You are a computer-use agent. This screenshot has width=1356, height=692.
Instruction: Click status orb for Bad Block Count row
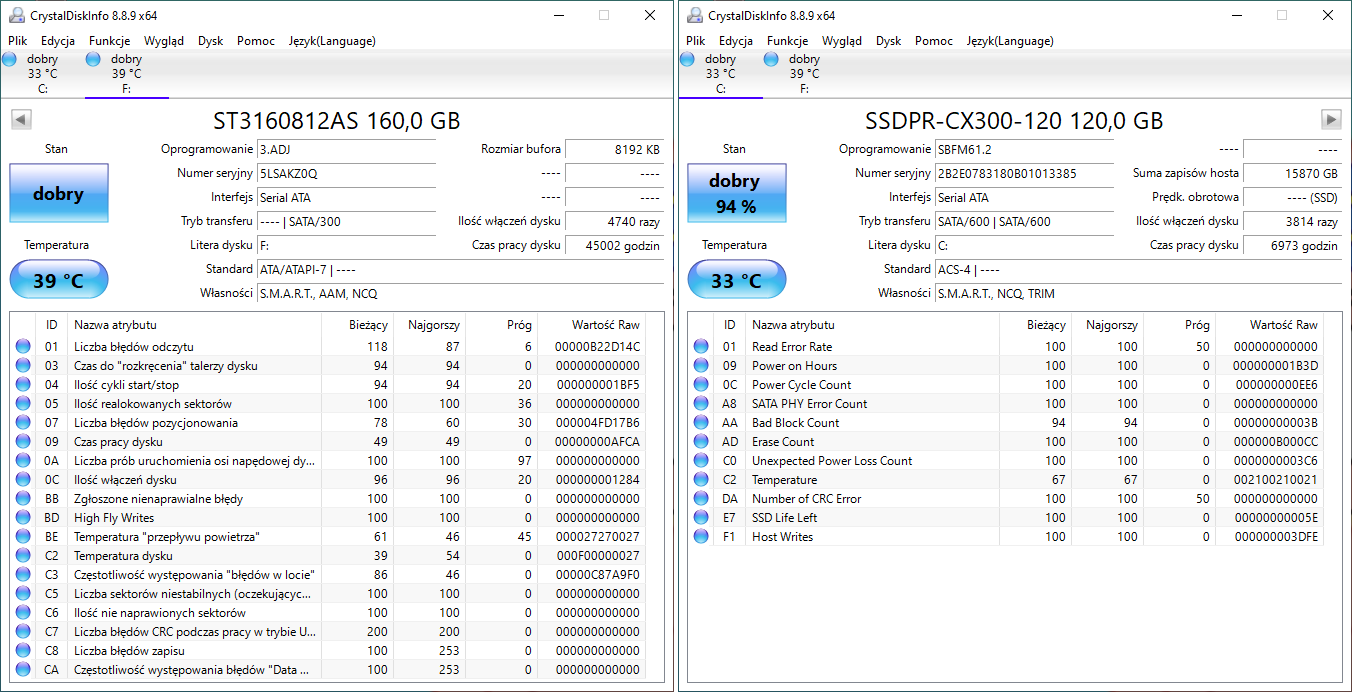701,423
